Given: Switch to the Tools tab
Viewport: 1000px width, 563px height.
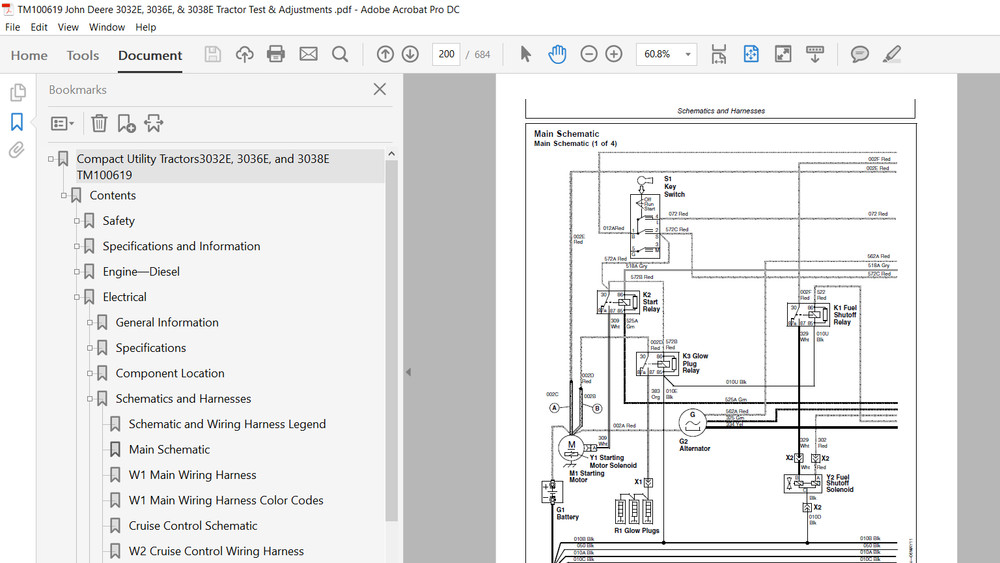Looking at the screenshot, I should click(x=83, y=55).
